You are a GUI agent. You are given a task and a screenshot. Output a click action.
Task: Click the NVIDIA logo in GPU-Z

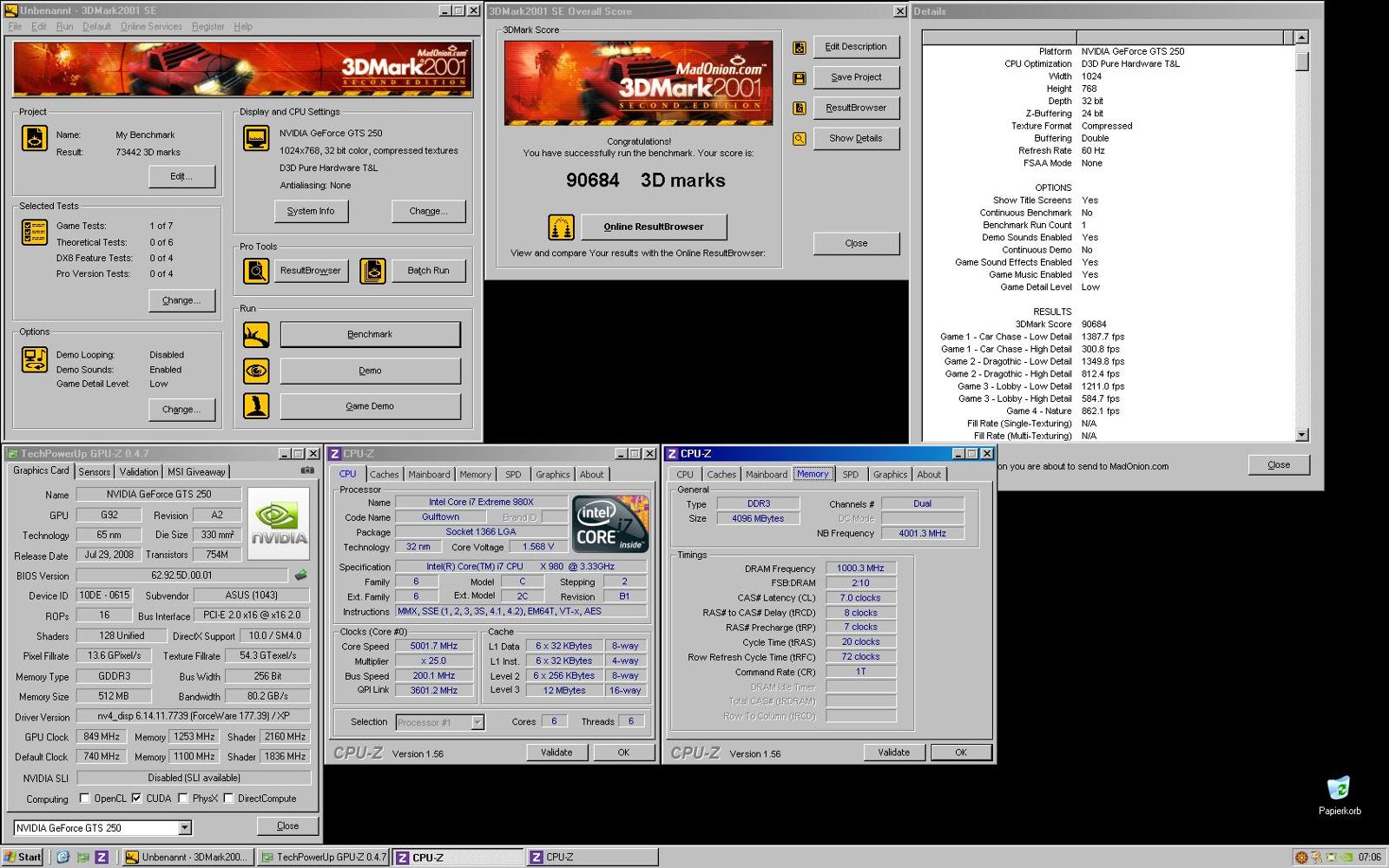coord(279,523)
